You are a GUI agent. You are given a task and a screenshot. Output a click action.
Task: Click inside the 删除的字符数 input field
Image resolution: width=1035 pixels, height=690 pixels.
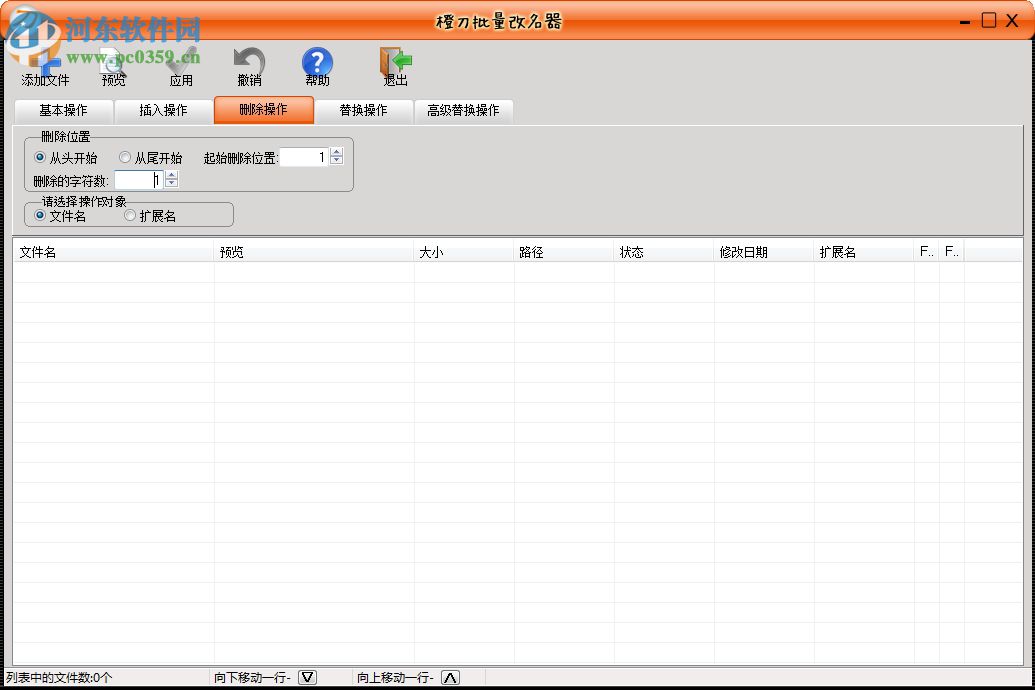(138, 179)
